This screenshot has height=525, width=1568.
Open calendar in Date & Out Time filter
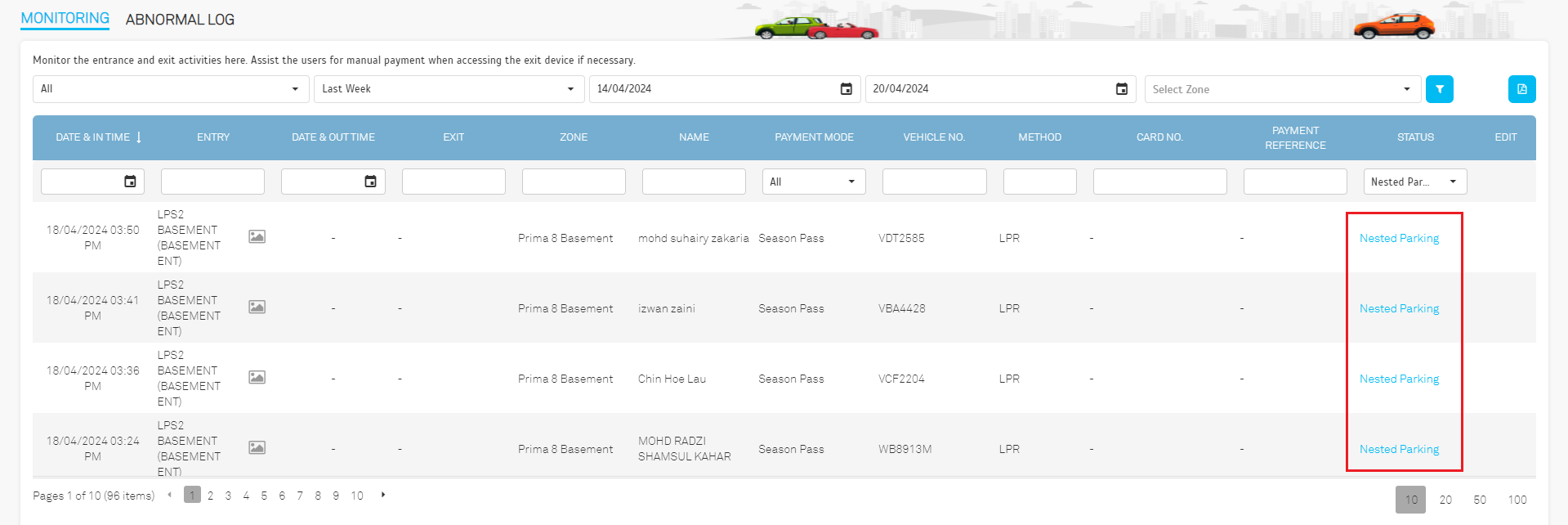pos(370,182)
